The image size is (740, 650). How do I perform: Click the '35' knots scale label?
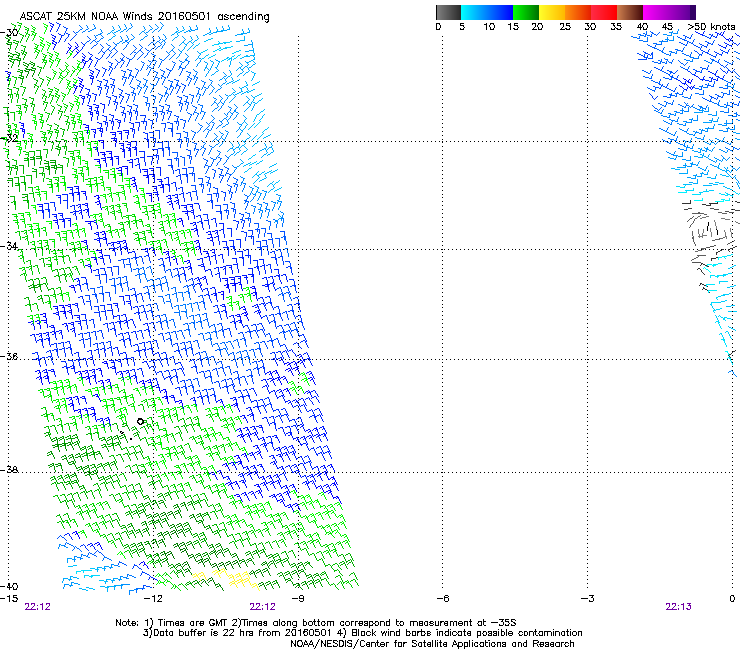coord(616,27)
